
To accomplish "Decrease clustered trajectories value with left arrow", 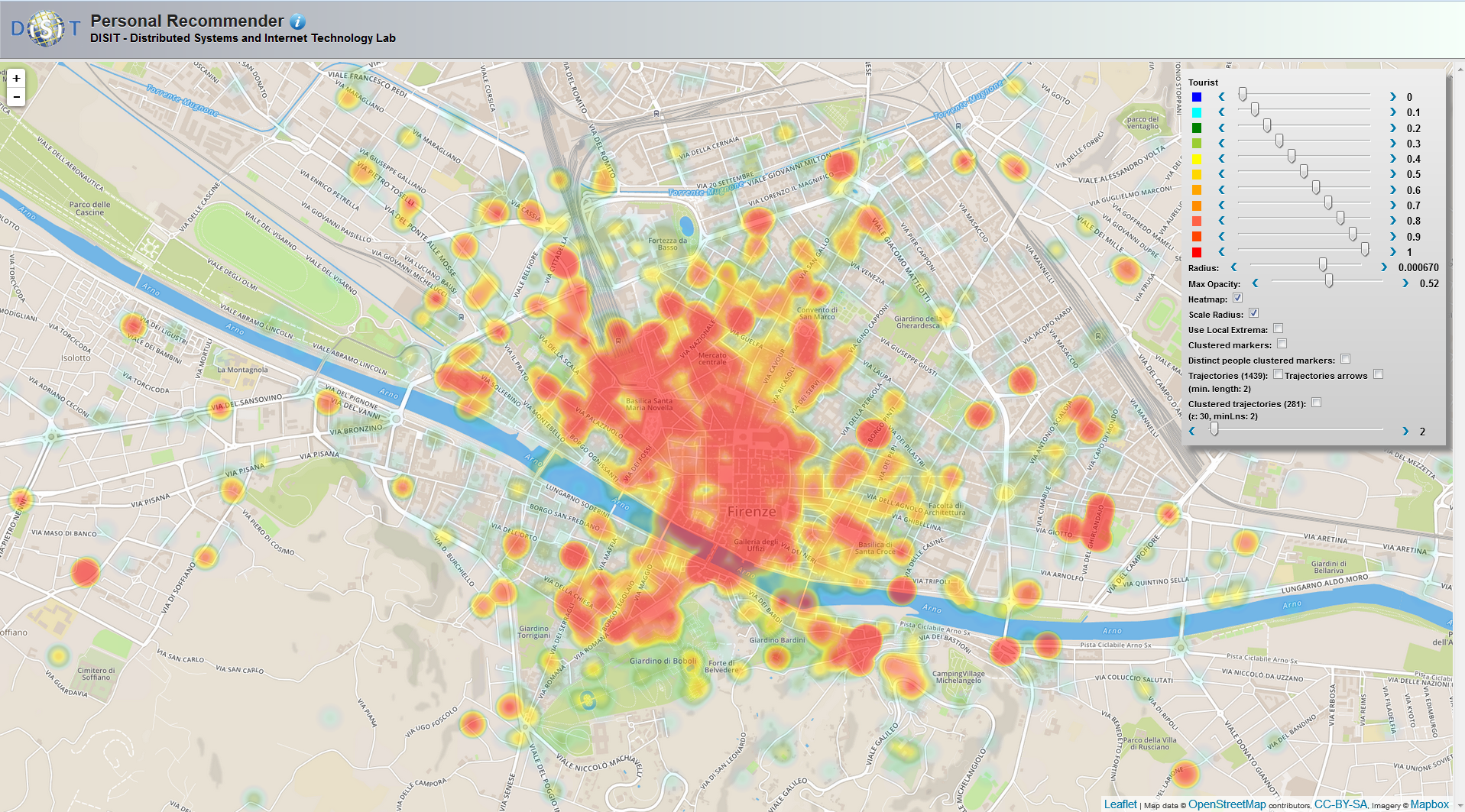I will [x=1191, y=431].
